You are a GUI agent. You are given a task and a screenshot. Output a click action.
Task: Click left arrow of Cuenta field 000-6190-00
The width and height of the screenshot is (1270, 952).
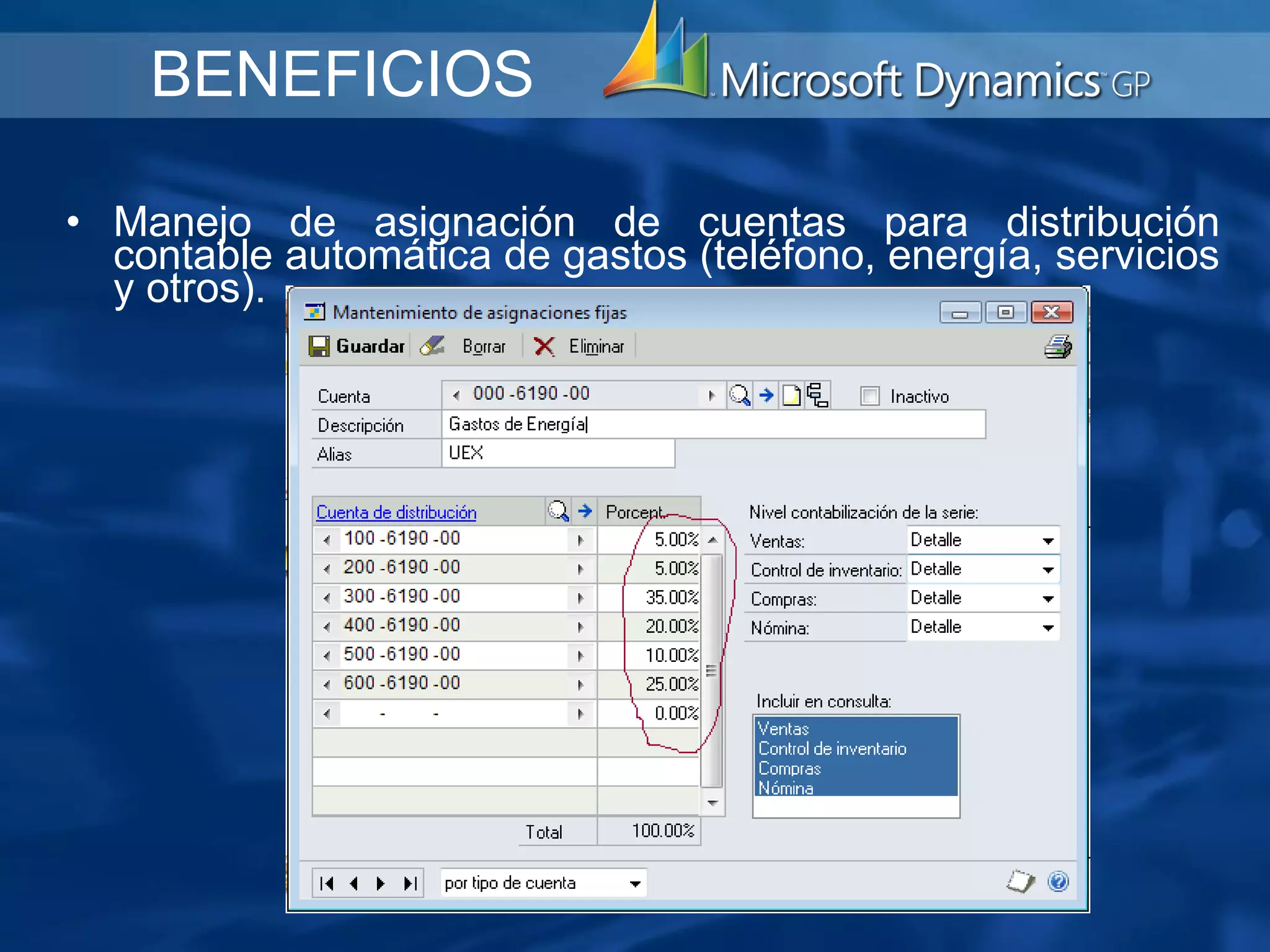456,395
